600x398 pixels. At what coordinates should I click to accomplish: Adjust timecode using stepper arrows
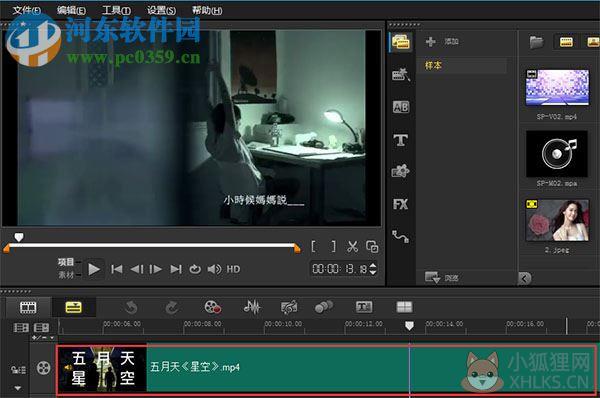(373, 269)
